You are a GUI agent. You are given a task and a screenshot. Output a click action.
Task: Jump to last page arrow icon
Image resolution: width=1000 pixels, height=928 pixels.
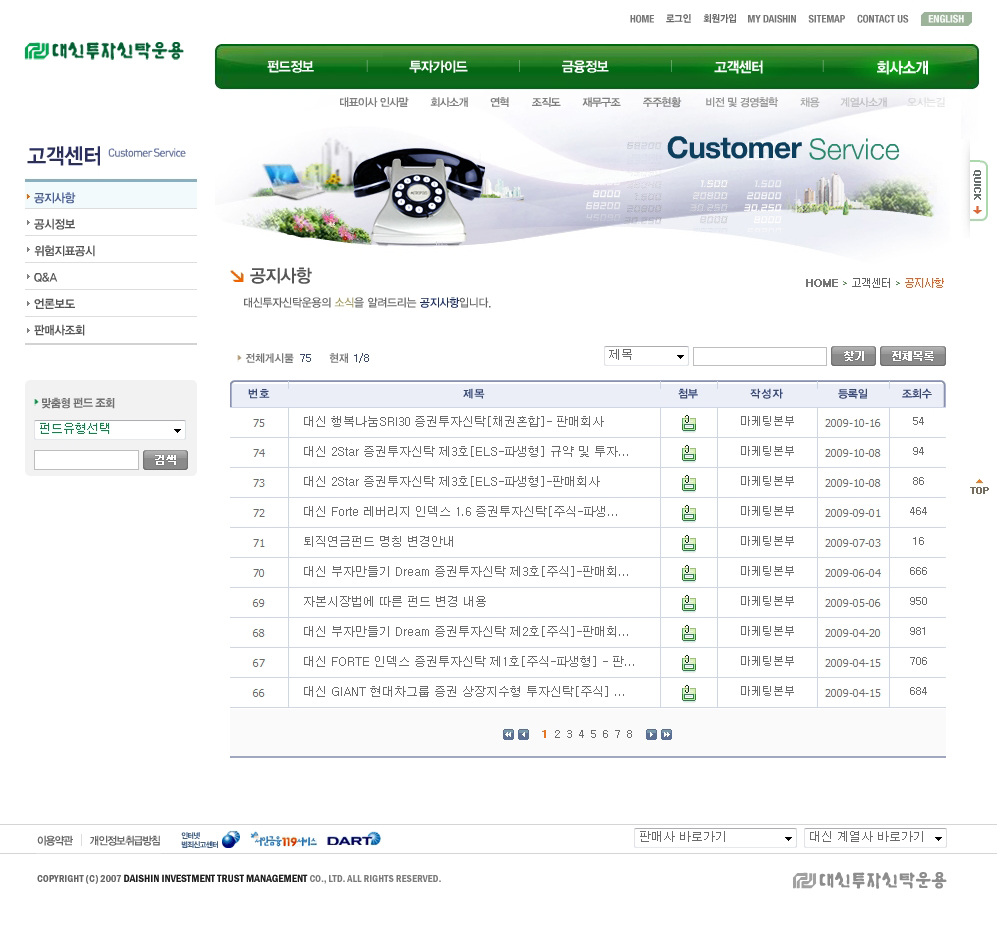pos(667,735)
